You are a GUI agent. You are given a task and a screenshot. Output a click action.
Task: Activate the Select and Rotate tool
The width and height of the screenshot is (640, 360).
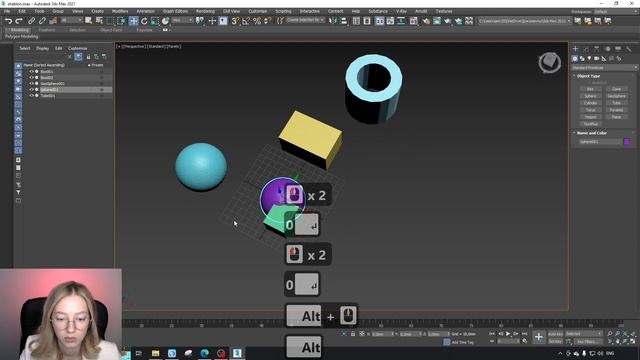144,21
